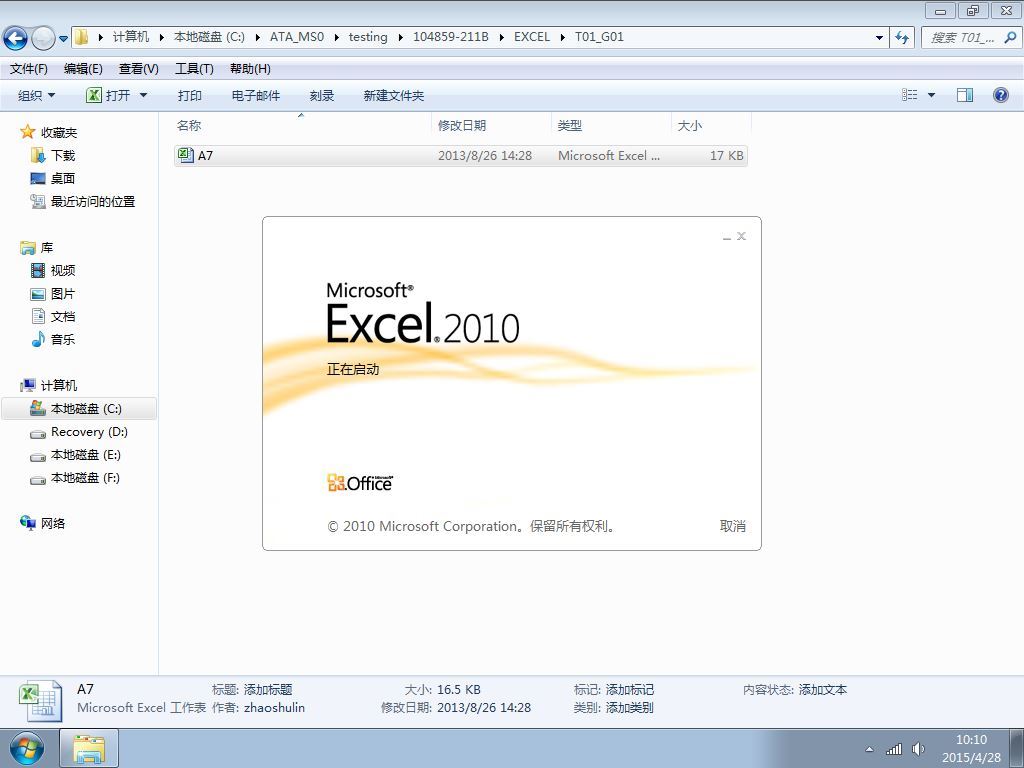Open the 音乐 library
This screenshot has height=768, width=1024.
point(63,340)
